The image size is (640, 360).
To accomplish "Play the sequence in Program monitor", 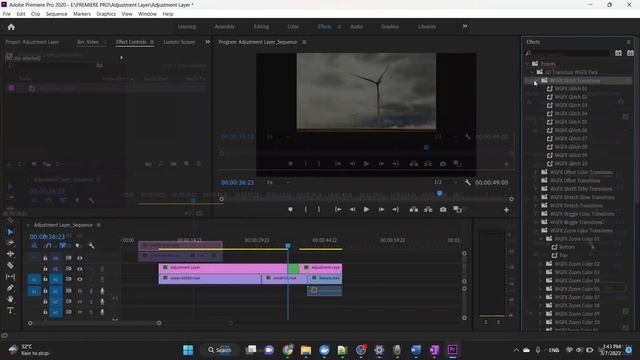I will point(367,209).
